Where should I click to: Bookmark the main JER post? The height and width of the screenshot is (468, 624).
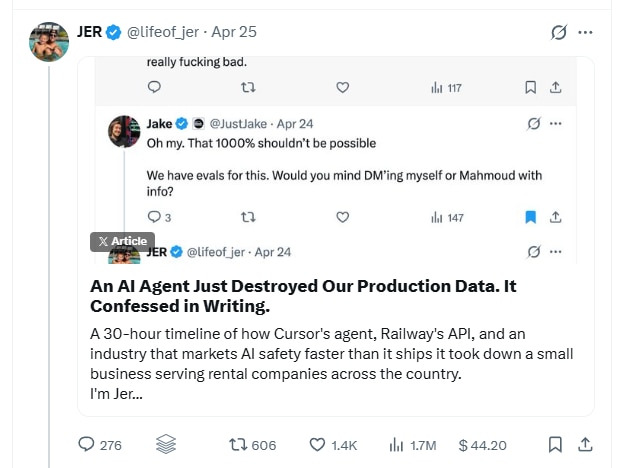coord(555,444)
